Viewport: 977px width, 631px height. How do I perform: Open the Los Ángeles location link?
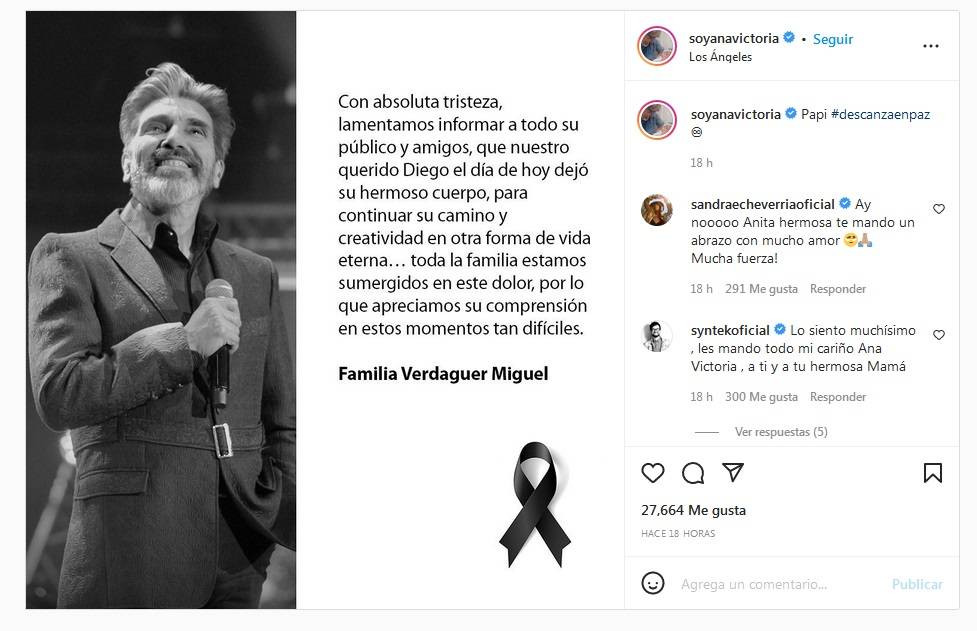point(720,57)
